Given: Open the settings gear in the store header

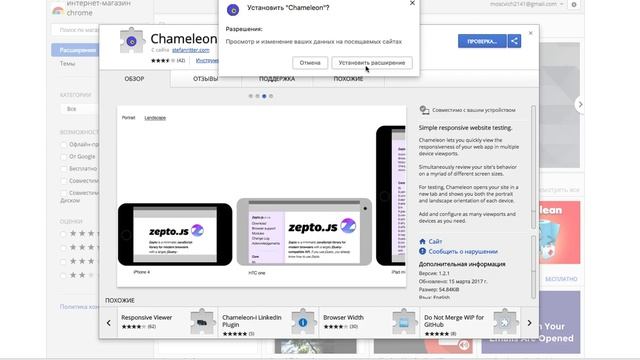Looking at the screenshot, I should tap(574, 4).
